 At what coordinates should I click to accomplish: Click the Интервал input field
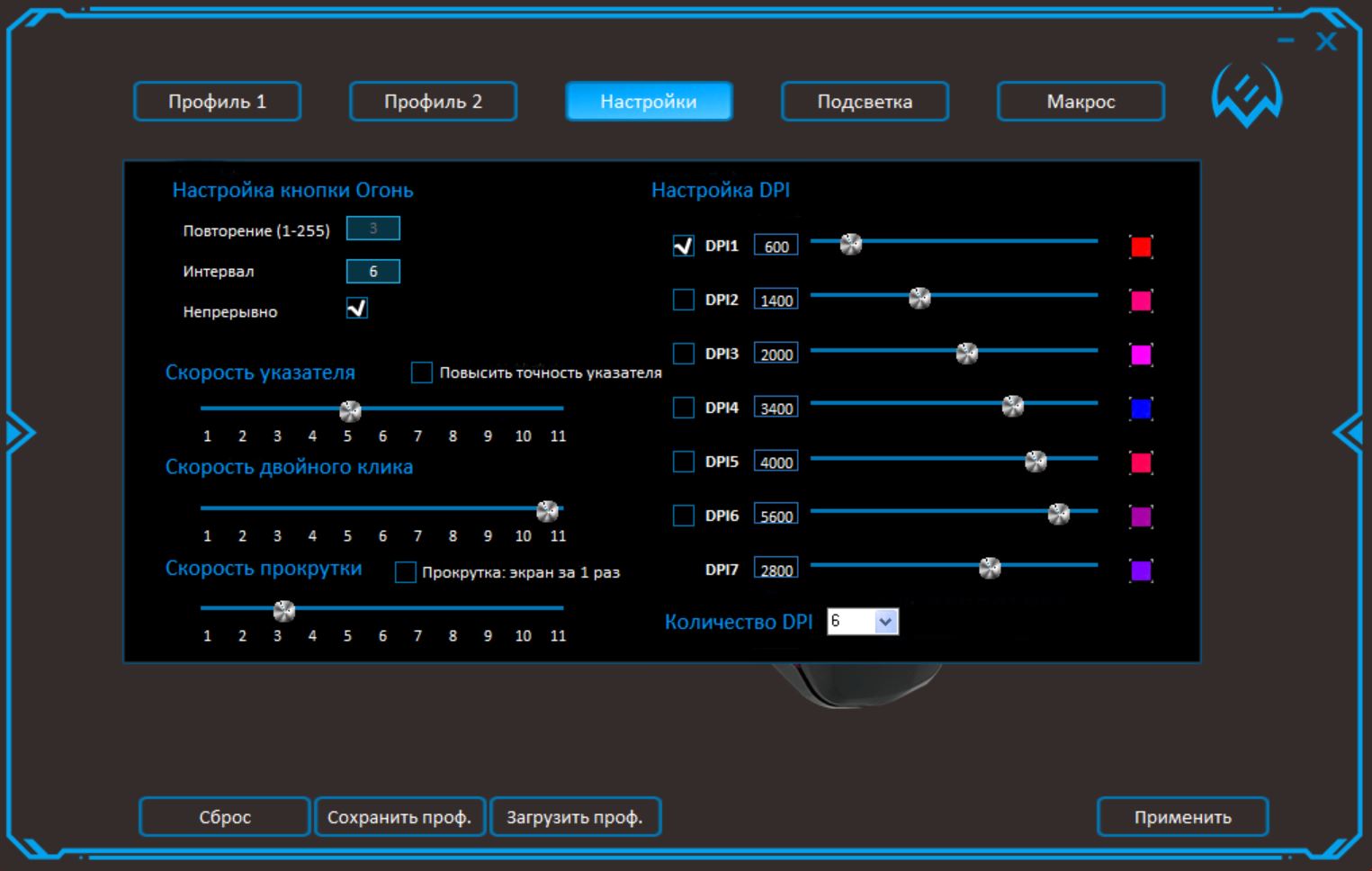[x=373, y=272]
